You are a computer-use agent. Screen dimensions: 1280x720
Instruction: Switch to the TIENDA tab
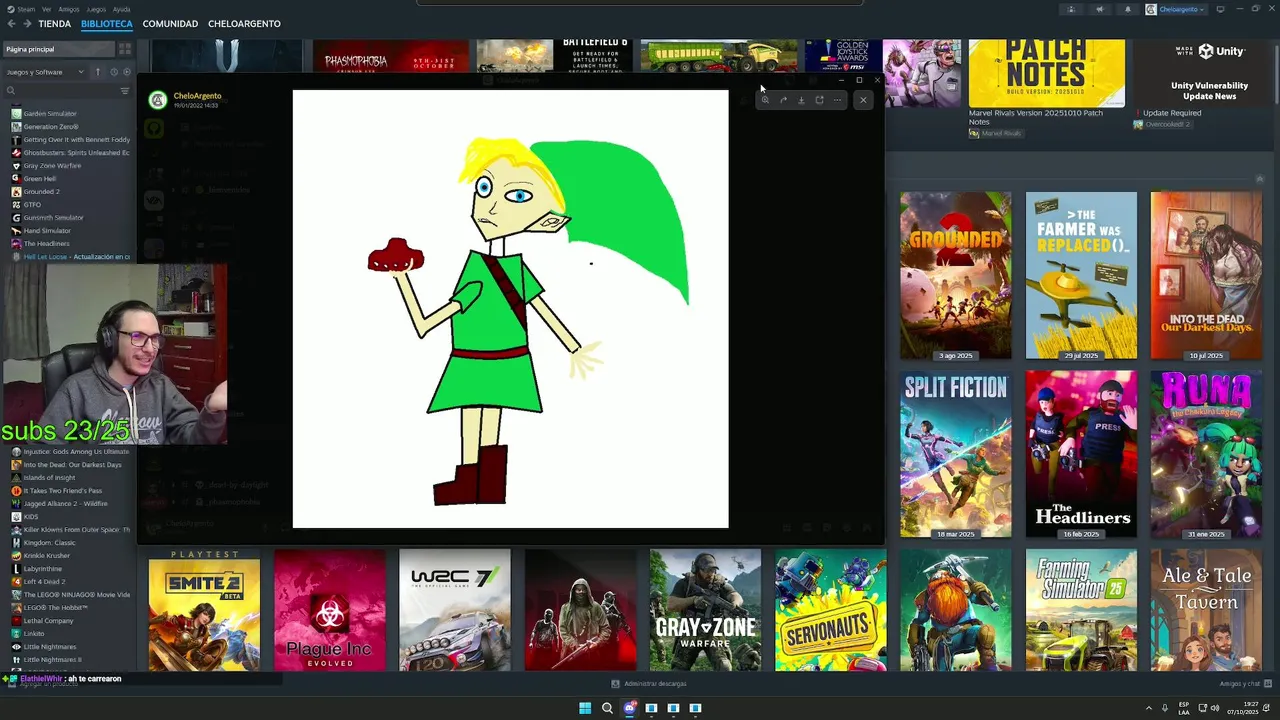(x=54, y=24)
